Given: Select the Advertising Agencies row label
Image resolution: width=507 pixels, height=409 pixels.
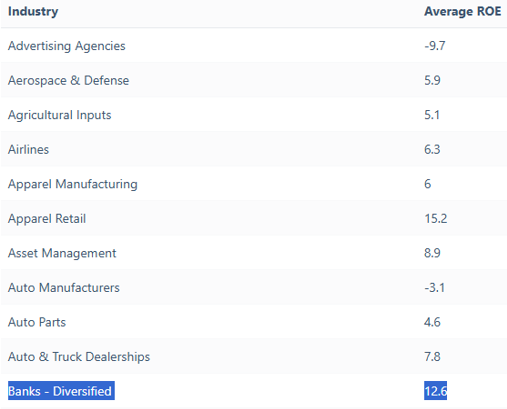Looking at the screenshot, I should [67, 46].
